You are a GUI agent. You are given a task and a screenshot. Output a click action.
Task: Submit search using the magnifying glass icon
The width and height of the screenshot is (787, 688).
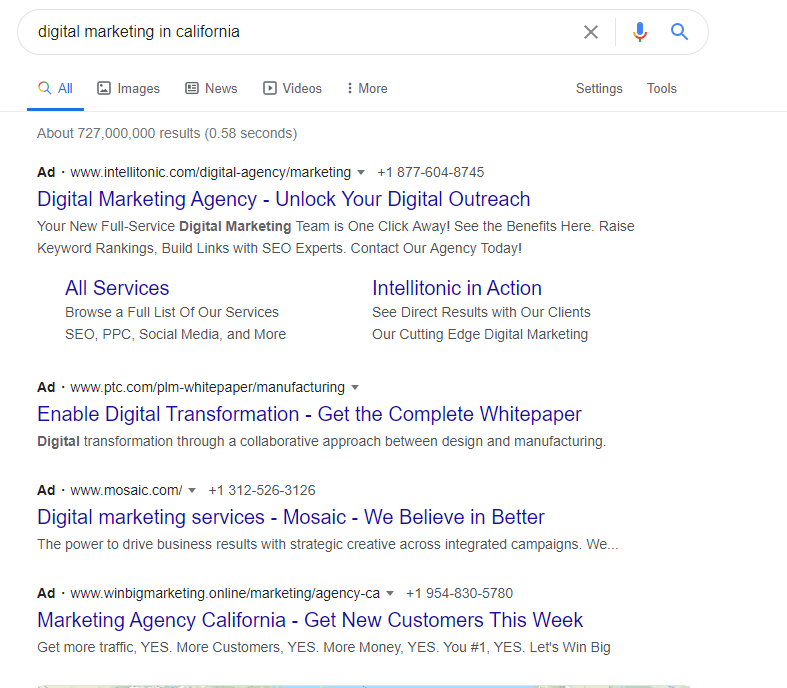(x=679, y=32)
